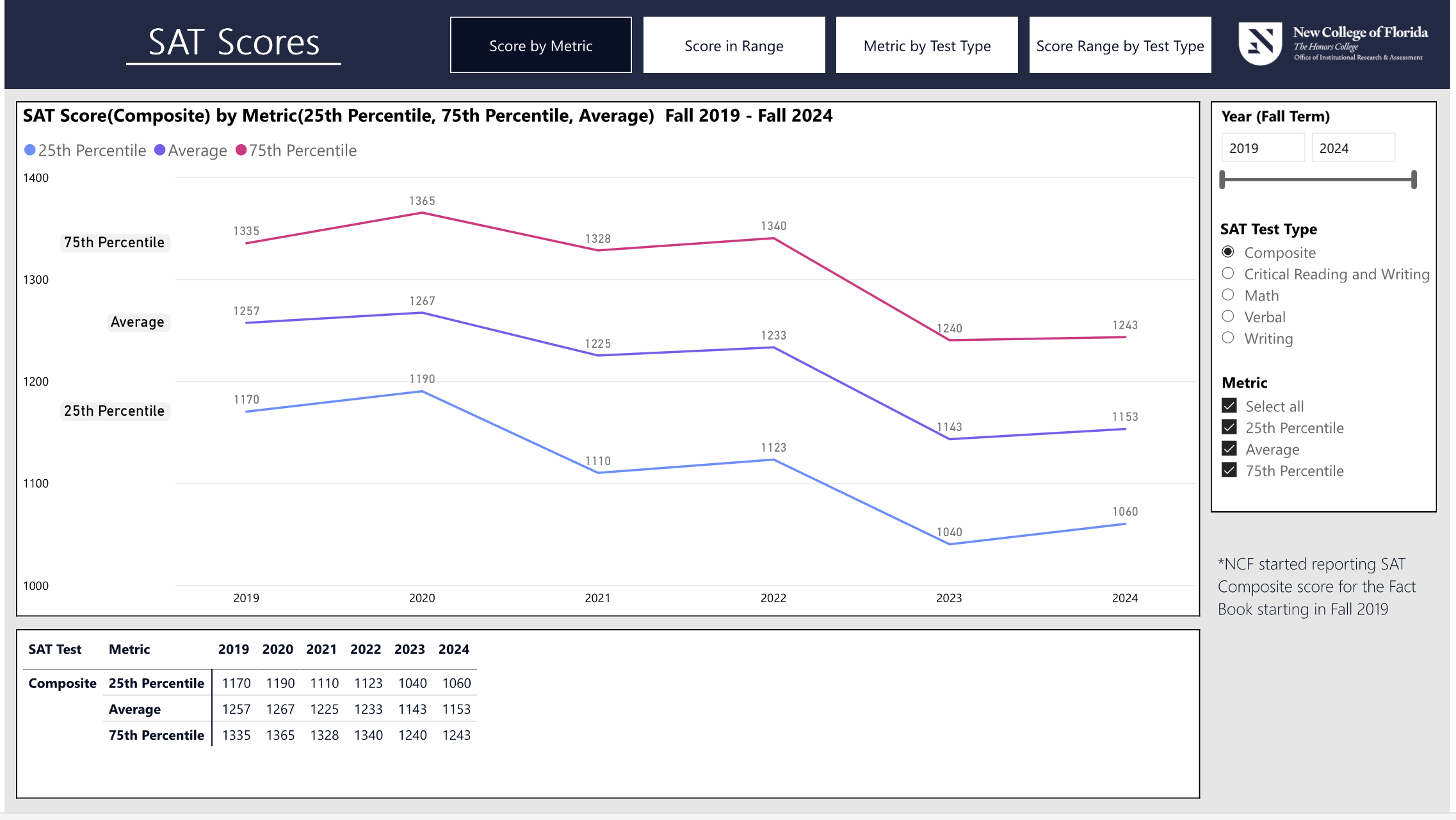The height and width of the screenshot is (820, 1456).
Task: Select the Math test type radio button
Action: 1227,295
